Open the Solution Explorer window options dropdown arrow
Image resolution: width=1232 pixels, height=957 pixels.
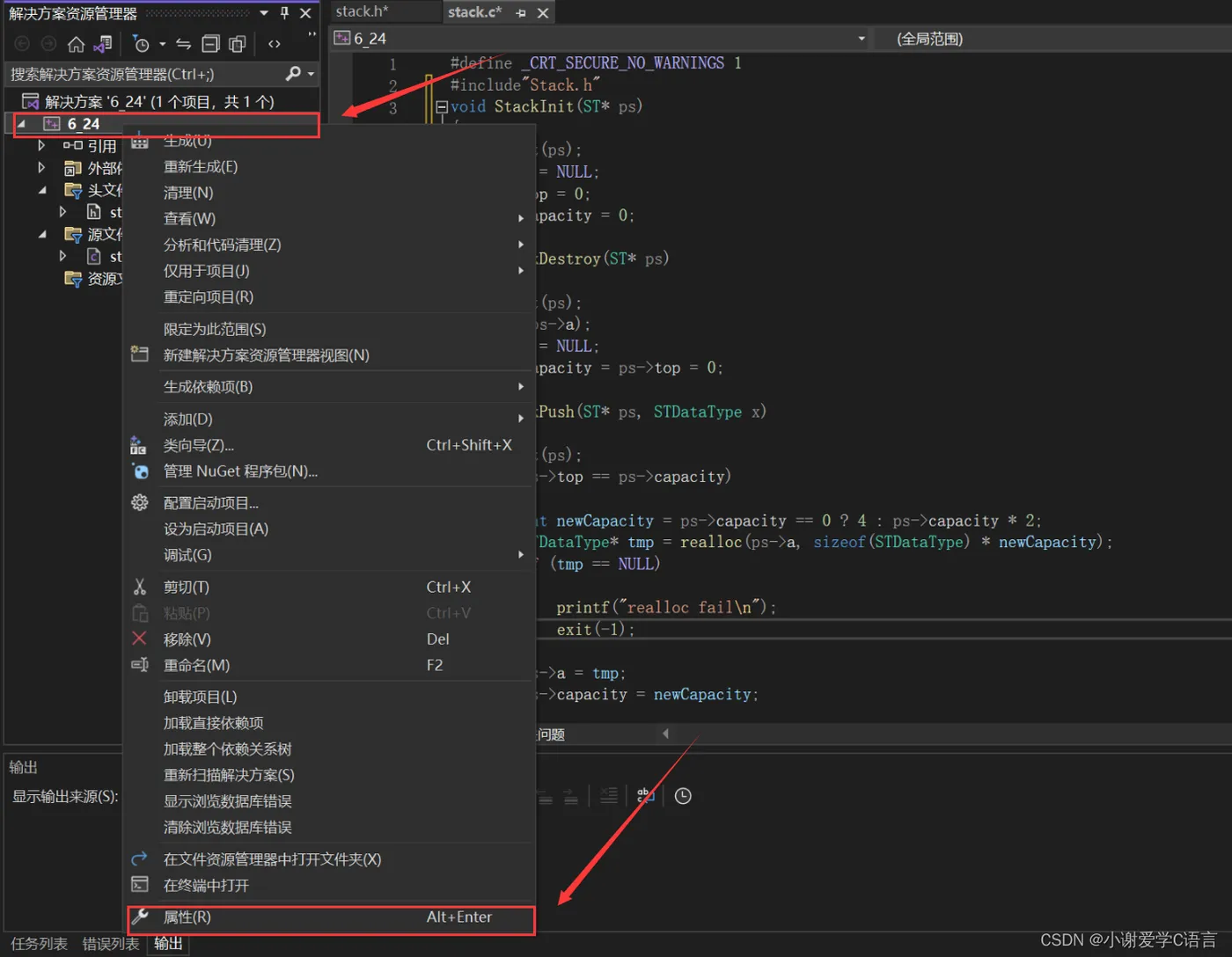[264, 13]
